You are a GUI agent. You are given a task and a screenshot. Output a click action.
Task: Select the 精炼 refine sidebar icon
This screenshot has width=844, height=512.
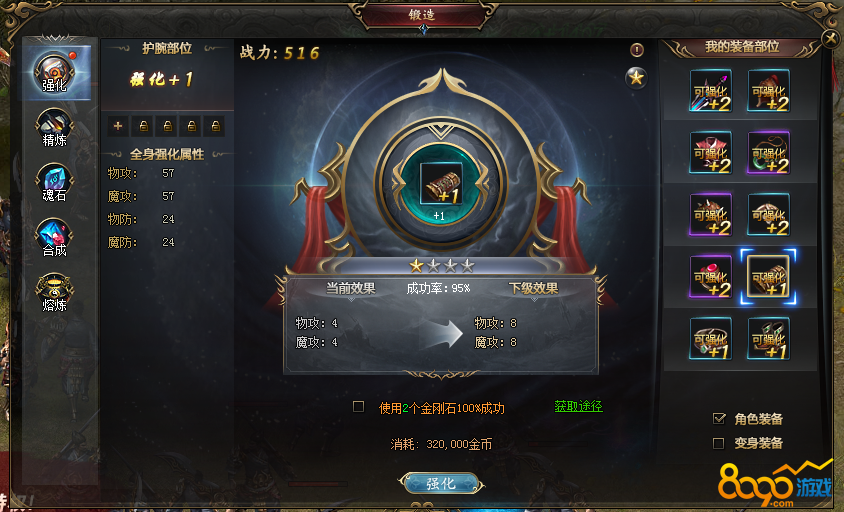click(x=54, y=129)
